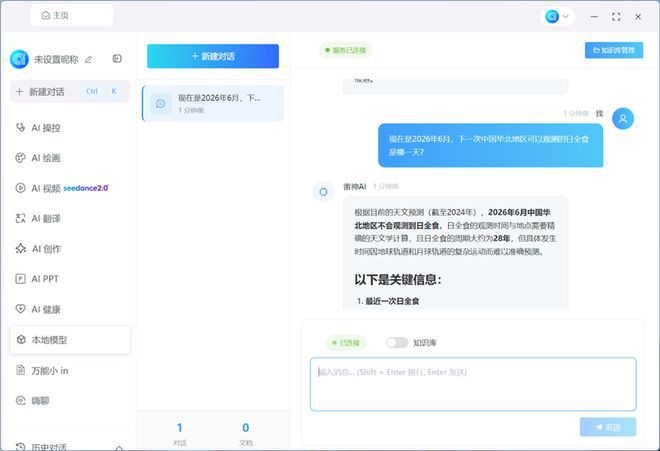The height and width of the screenshot is (451, 660).
Task: Click the home icon in 主页 tab
Action: [x=45, y=16]
